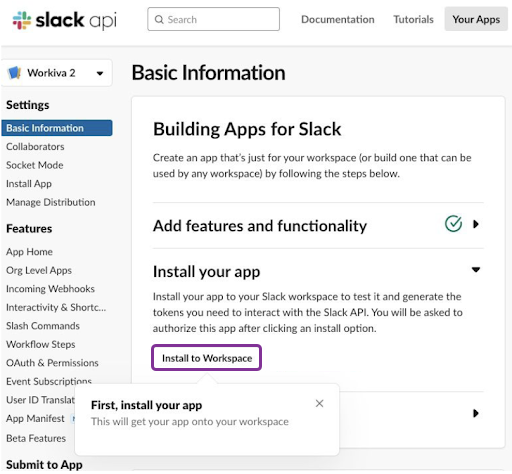Open the Workiva 2 app dropdown

click(x=57, y=73)
